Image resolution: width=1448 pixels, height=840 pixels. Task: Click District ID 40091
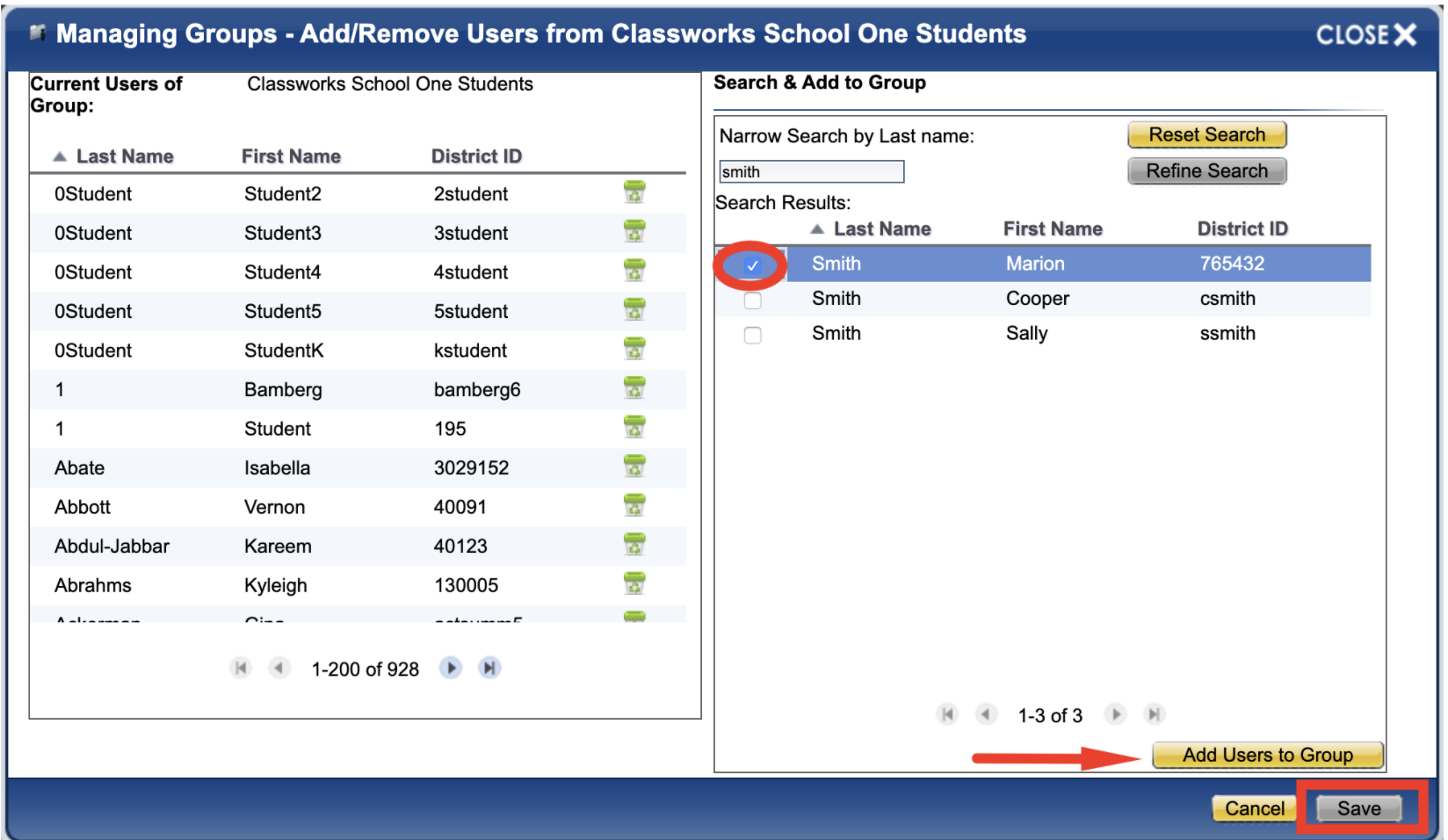[460, 507]
